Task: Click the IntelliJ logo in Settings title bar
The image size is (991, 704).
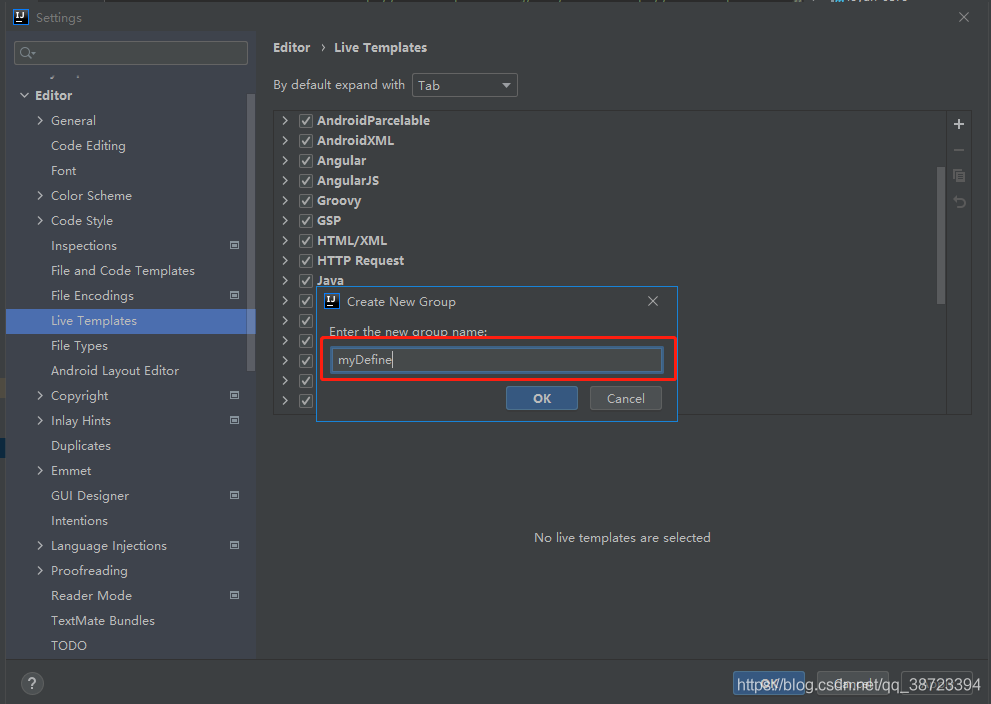Action: (x=21, y=17)
